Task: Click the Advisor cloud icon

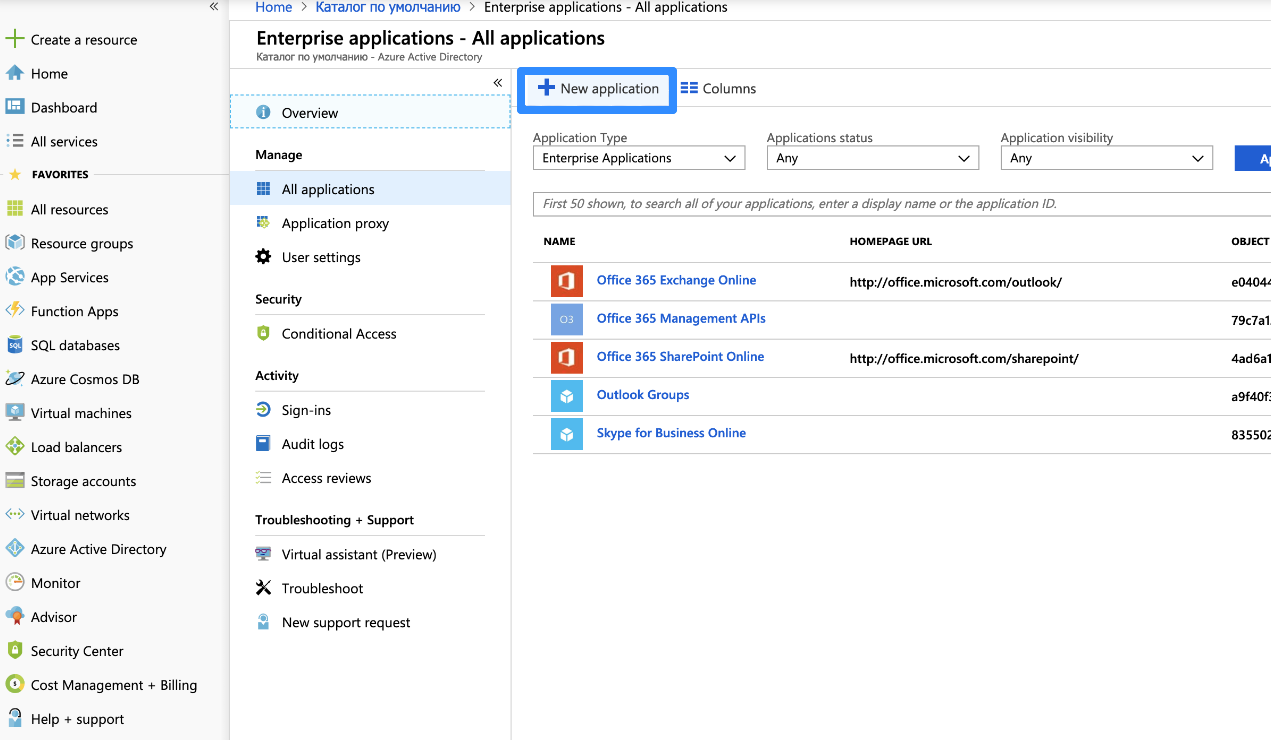Action: coord(14,617)
